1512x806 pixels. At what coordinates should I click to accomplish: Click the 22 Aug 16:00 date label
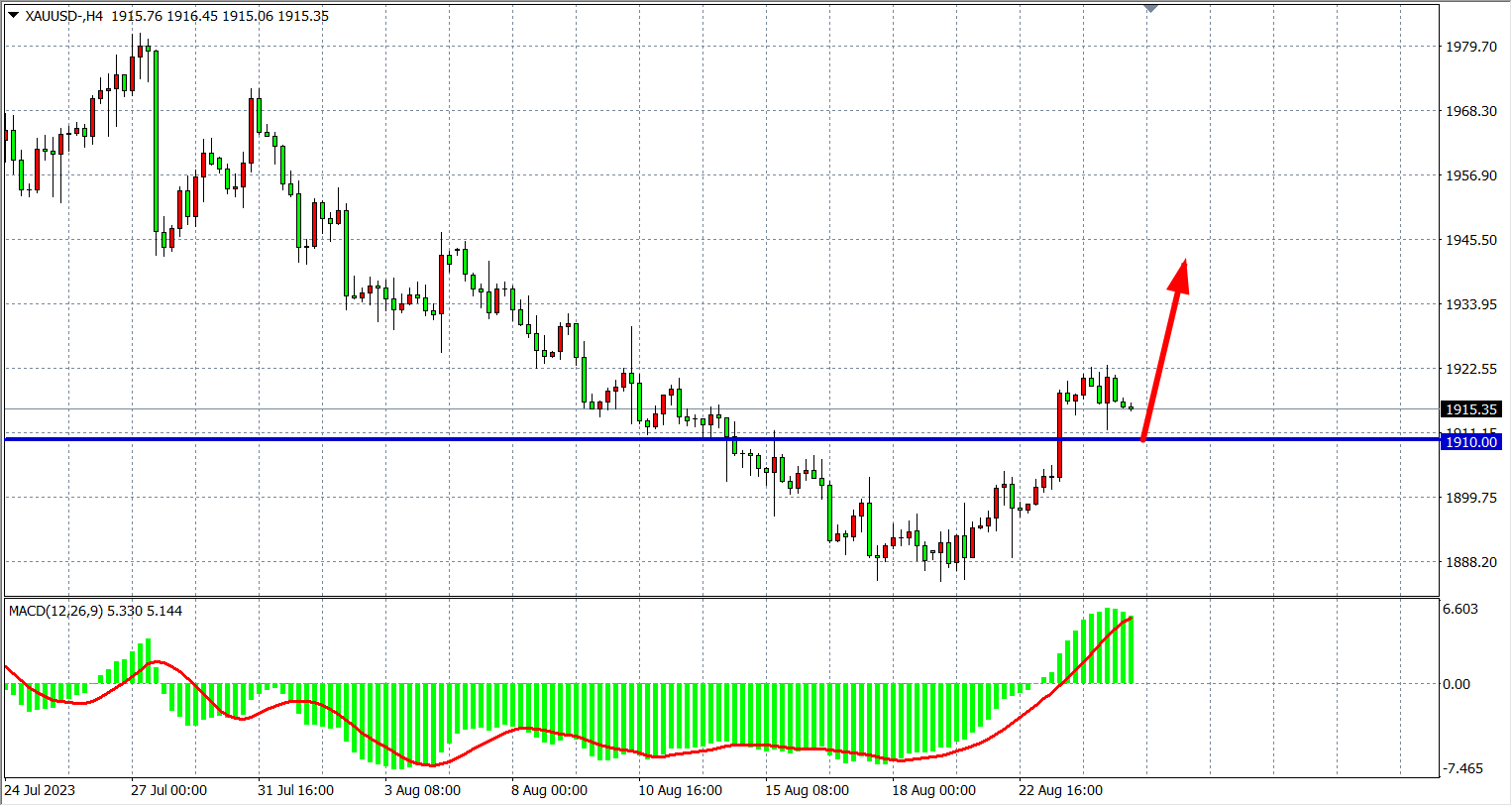coord(1060,790)
